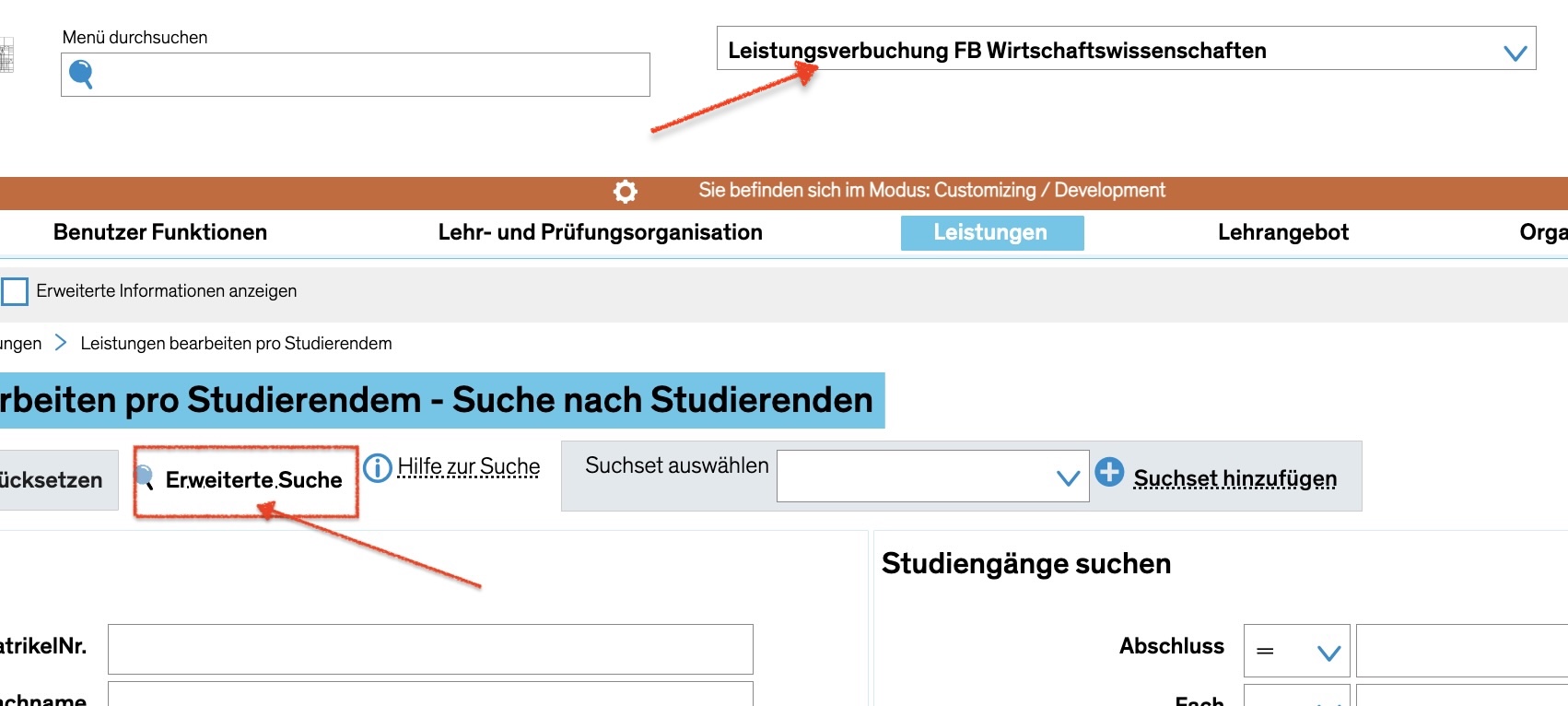1568x706 pixels.
Task: Expand the Suchset auswählen dropdown
Action: 932,477
